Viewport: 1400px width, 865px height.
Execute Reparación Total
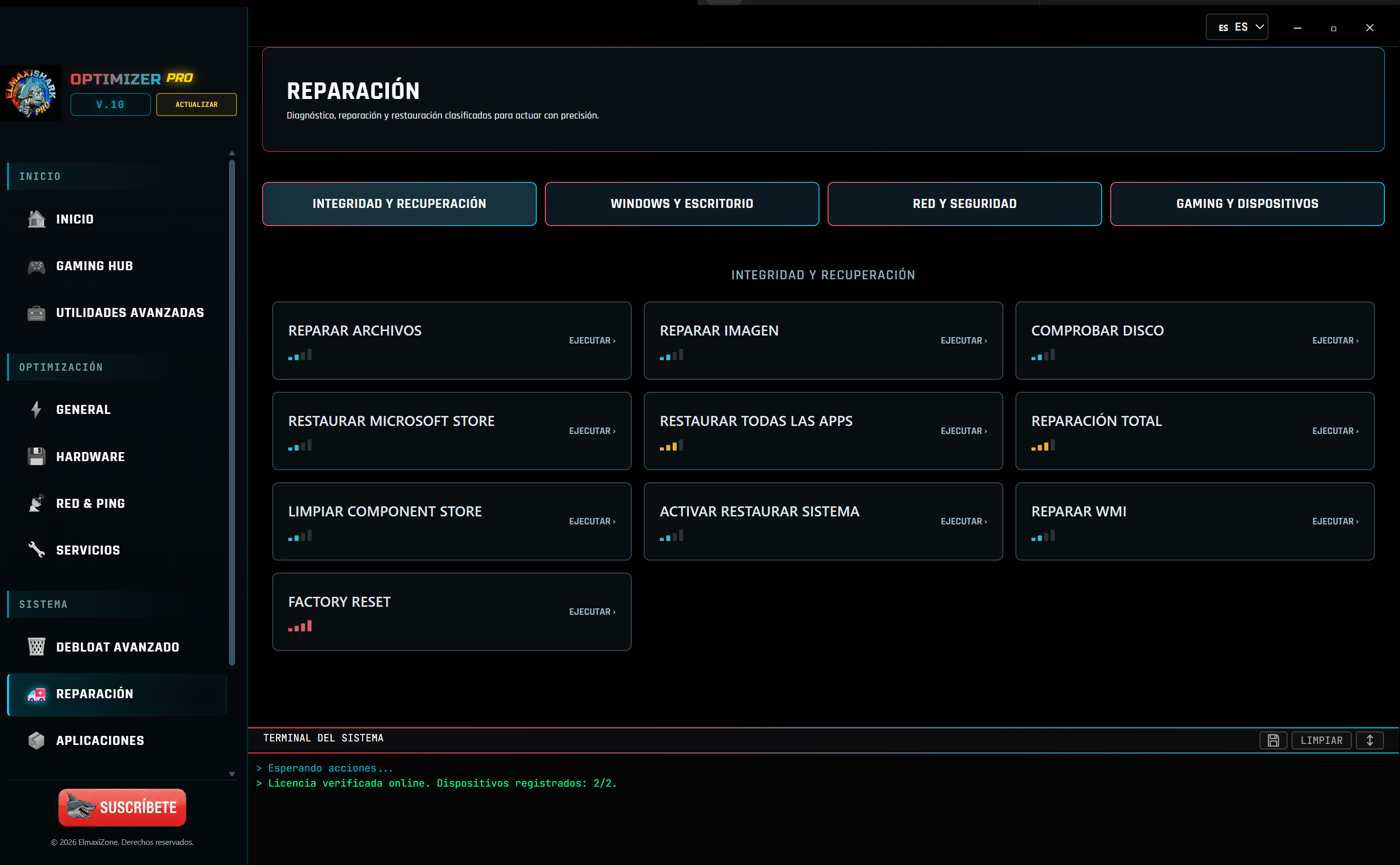[x=1335, y=431]
